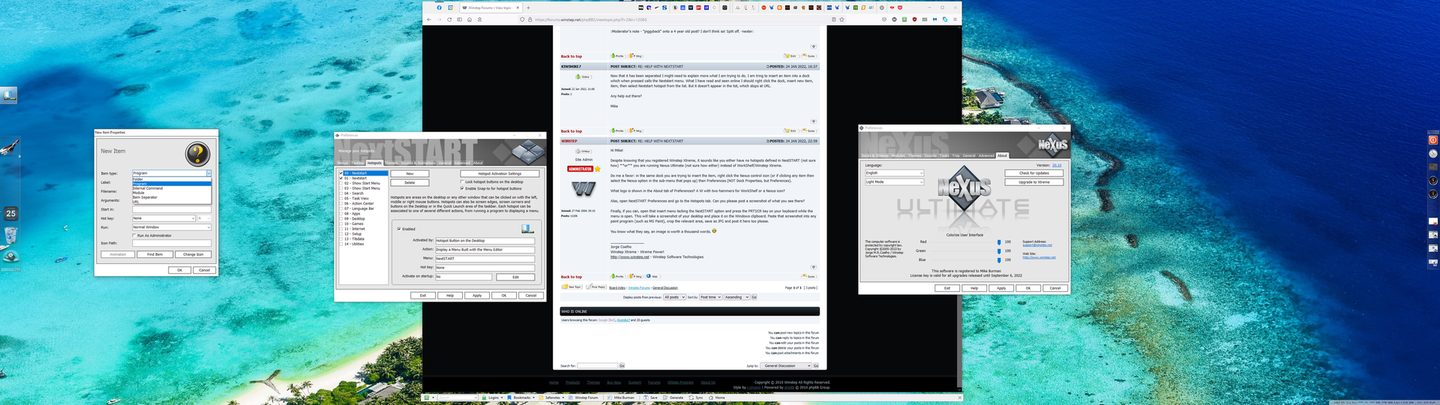Toggle Lock hotspot buttons on the desktop
Viewport: 1440px width, 405px height.
[x=462, y=181]
